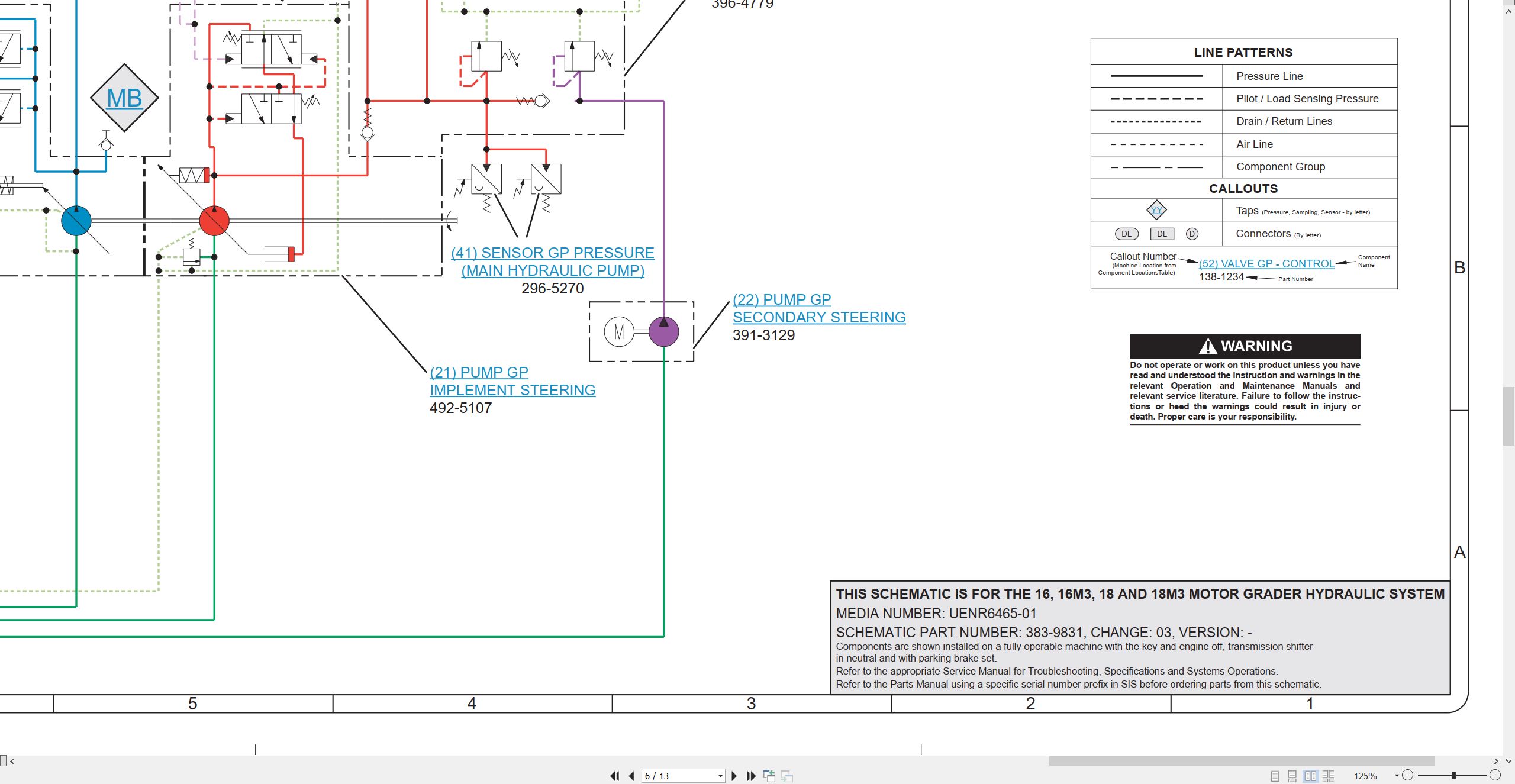Select the part number 492-5107 text

coord(460,408)
